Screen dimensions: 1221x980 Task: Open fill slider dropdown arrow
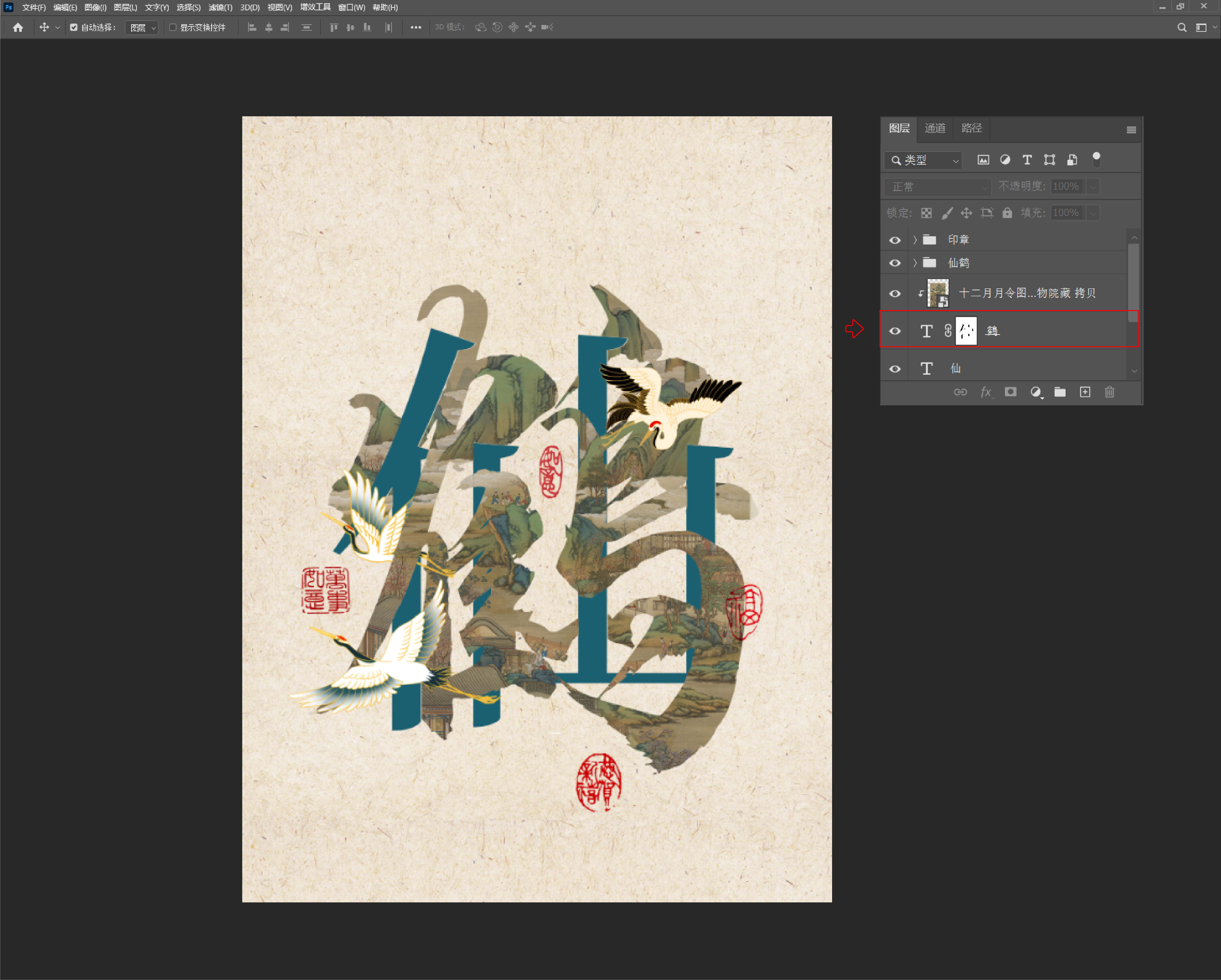1093,213
